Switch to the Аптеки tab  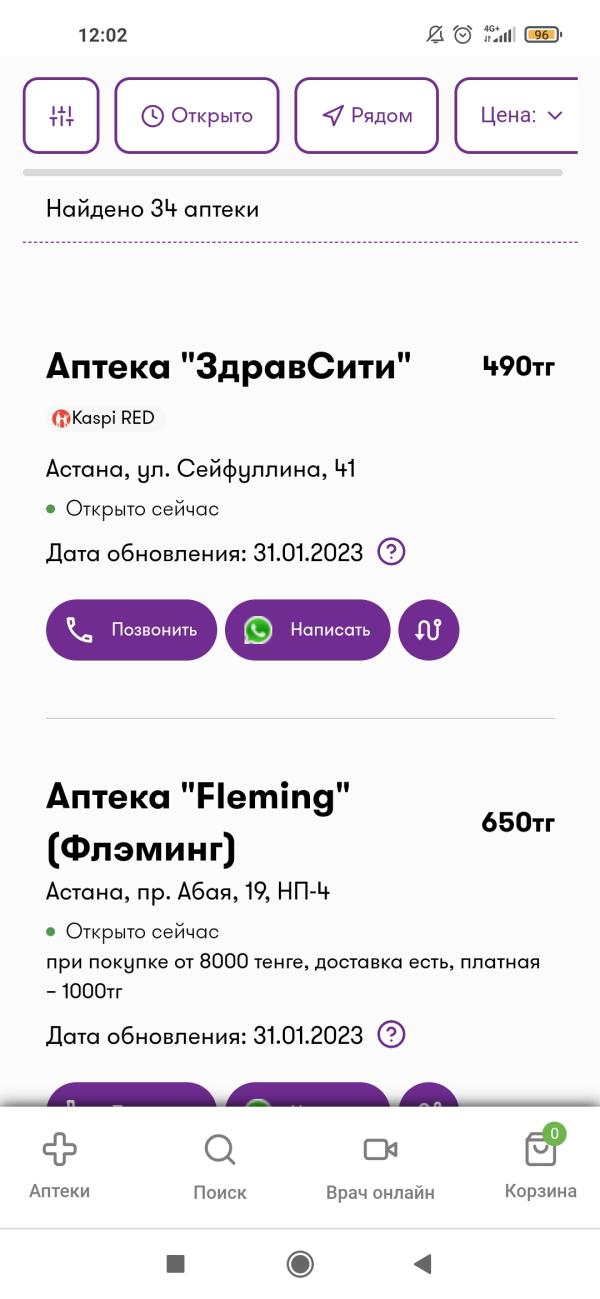[59, 1164]
